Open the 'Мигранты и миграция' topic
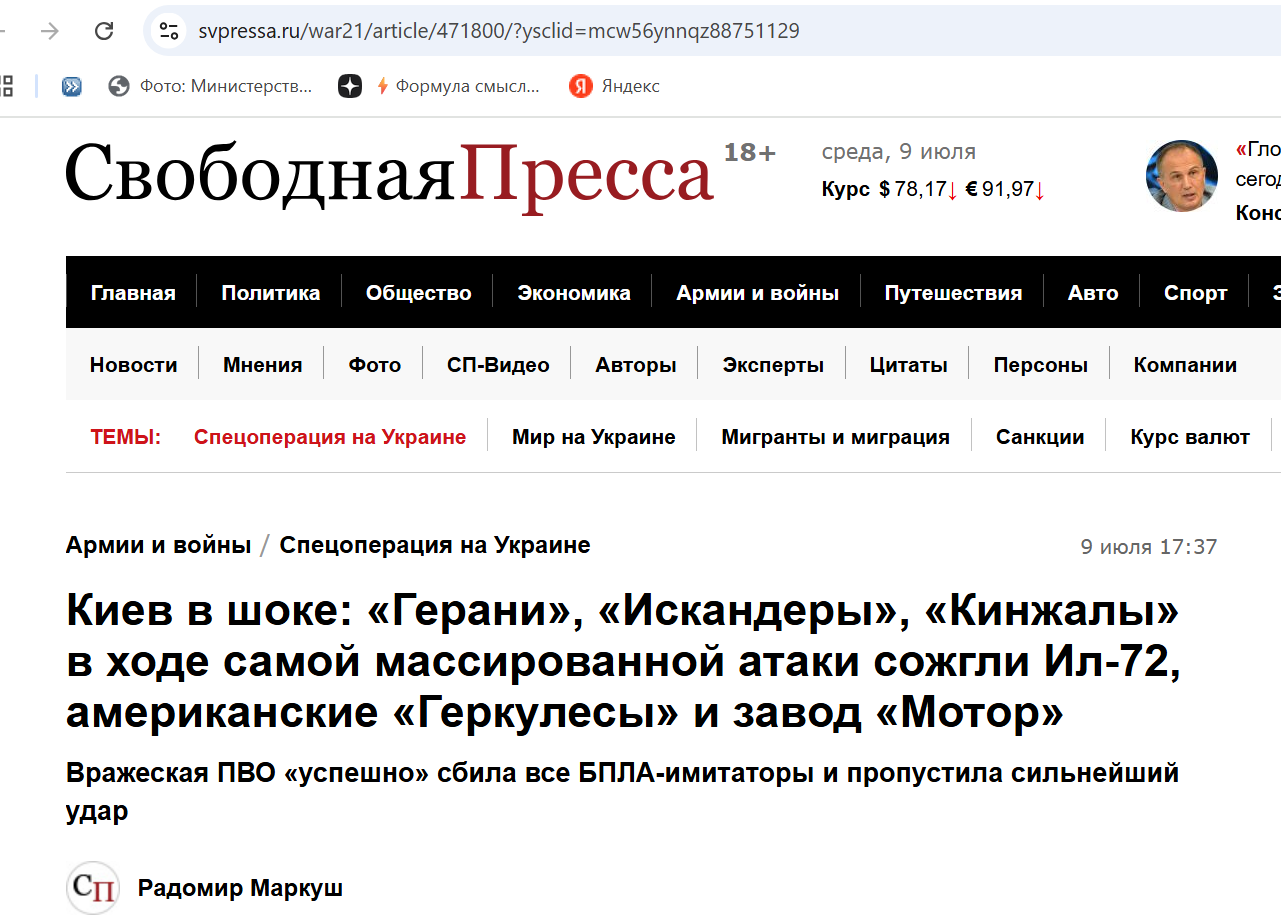 (836, 437)
